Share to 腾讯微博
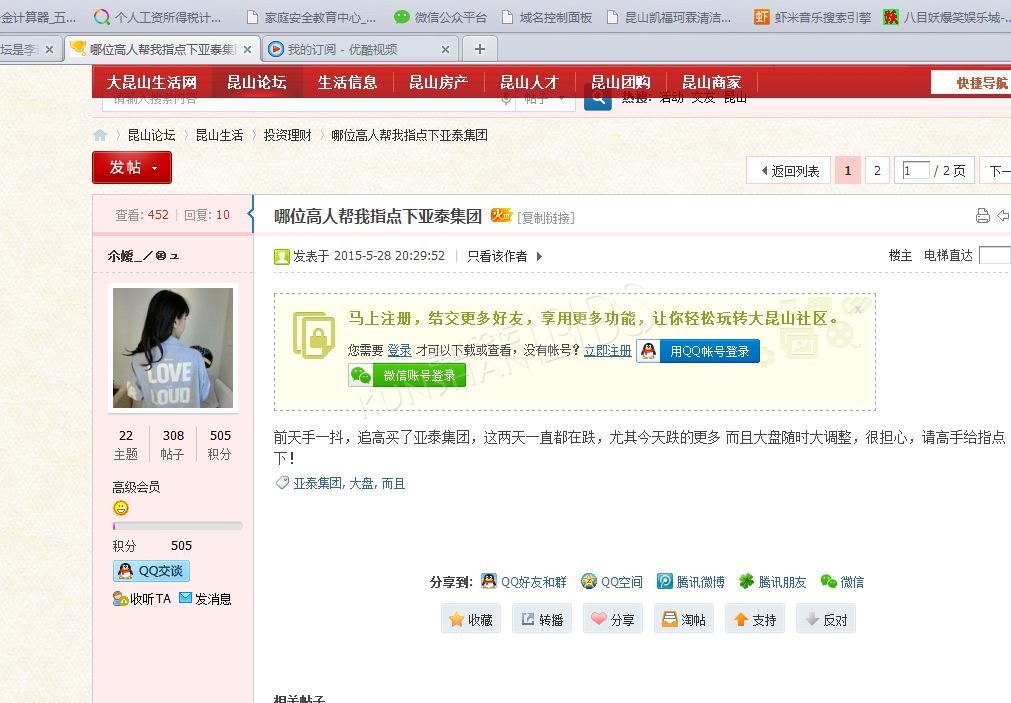 [691, 582]
